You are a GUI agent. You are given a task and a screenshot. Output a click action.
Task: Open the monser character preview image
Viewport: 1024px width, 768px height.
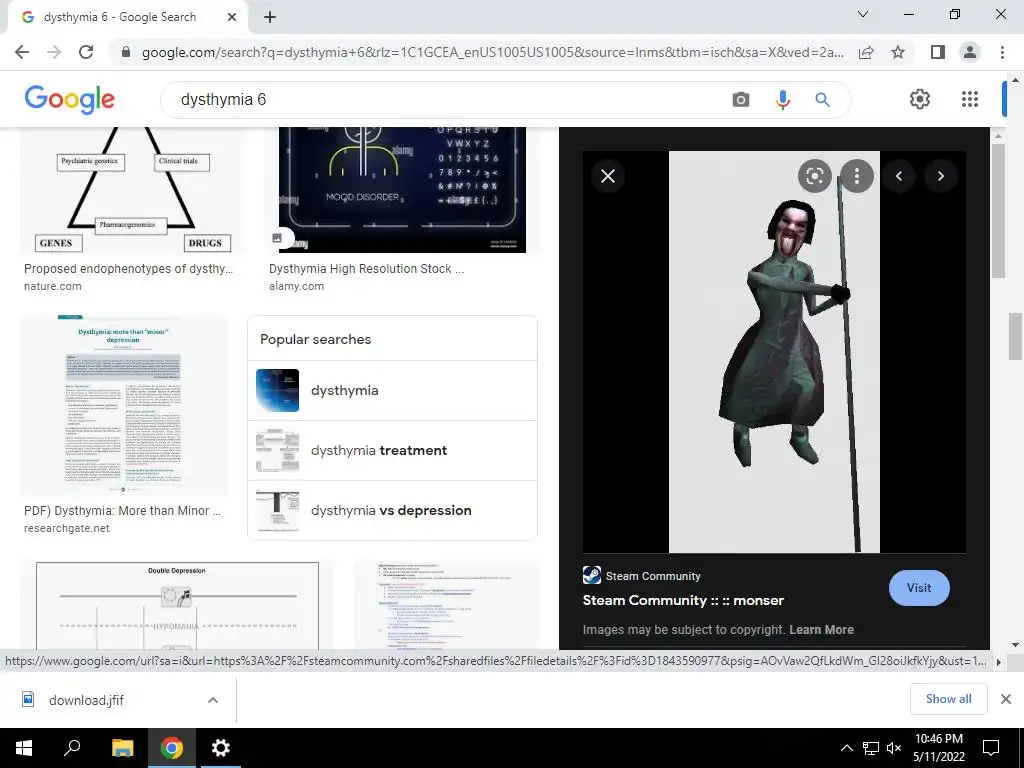[x=774, y=351]
